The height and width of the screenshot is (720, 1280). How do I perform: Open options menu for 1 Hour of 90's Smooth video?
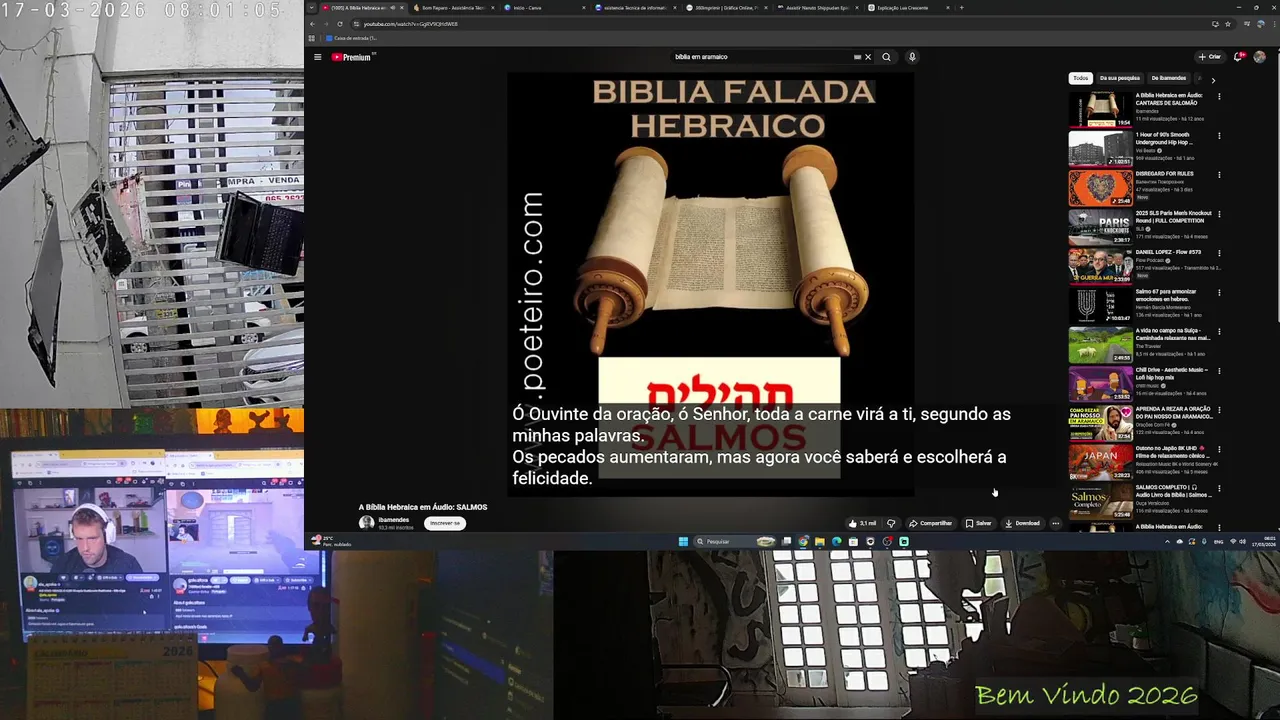click(x=1219, y=135)
